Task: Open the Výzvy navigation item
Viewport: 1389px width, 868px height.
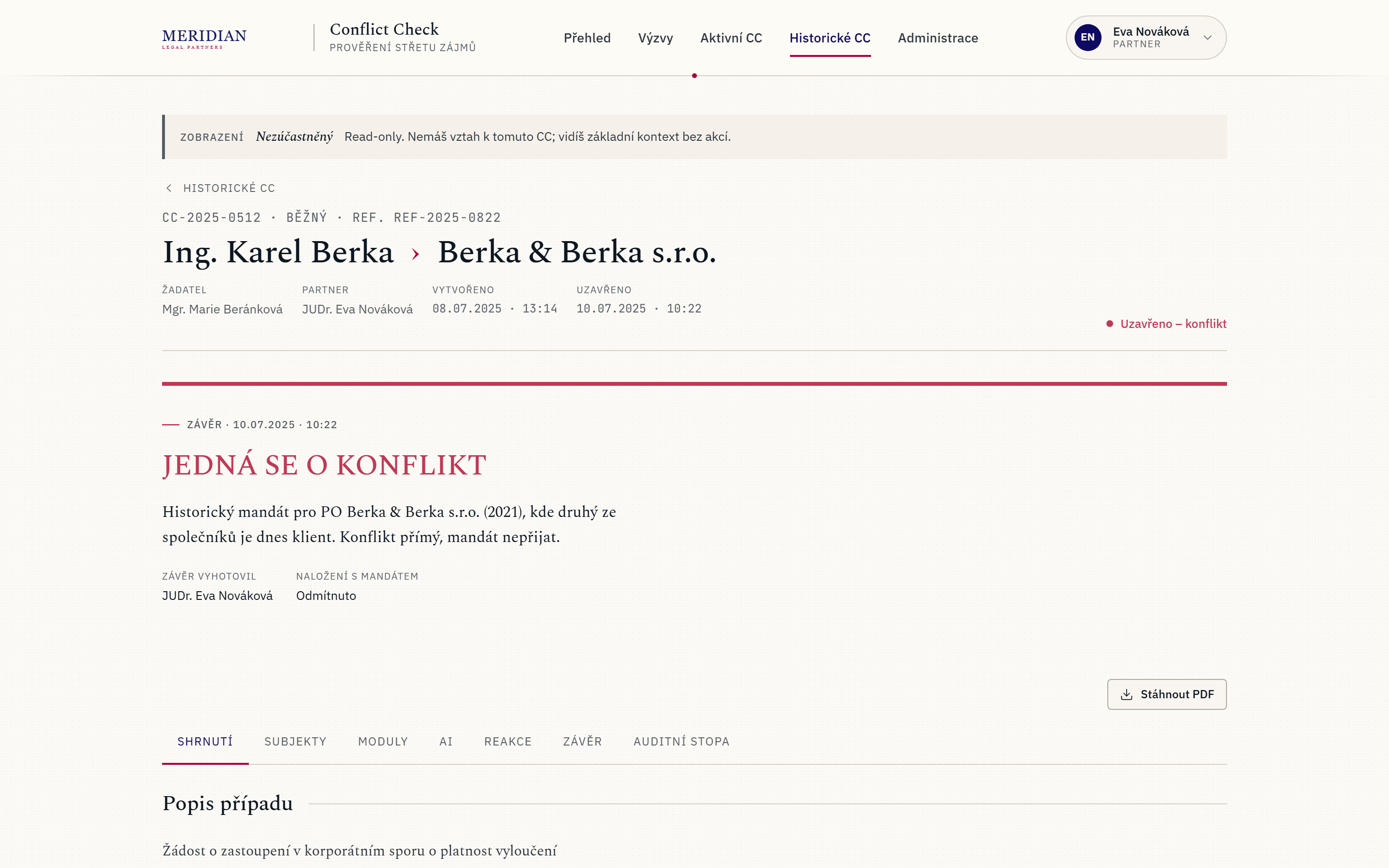Action: [655, 38]
